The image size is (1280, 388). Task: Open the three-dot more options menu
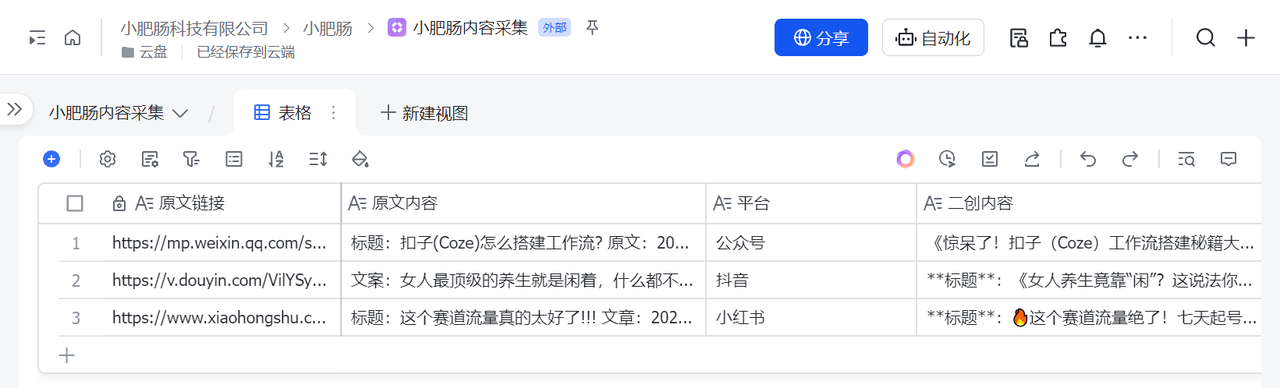click(1137, 38)
